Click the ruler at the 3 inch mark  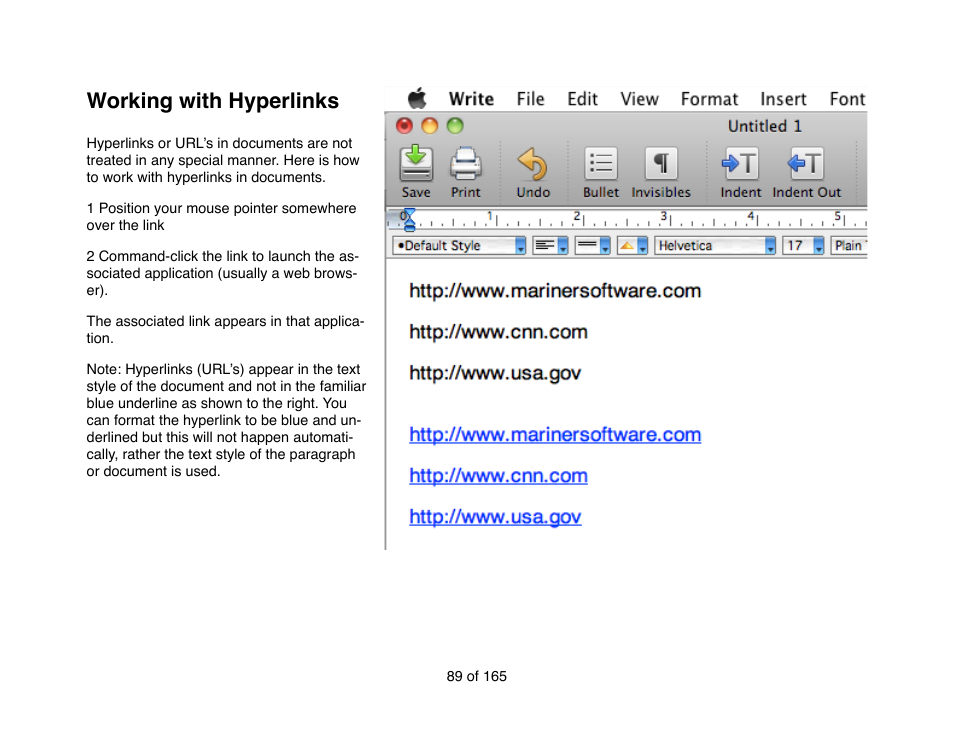[667, 218]
